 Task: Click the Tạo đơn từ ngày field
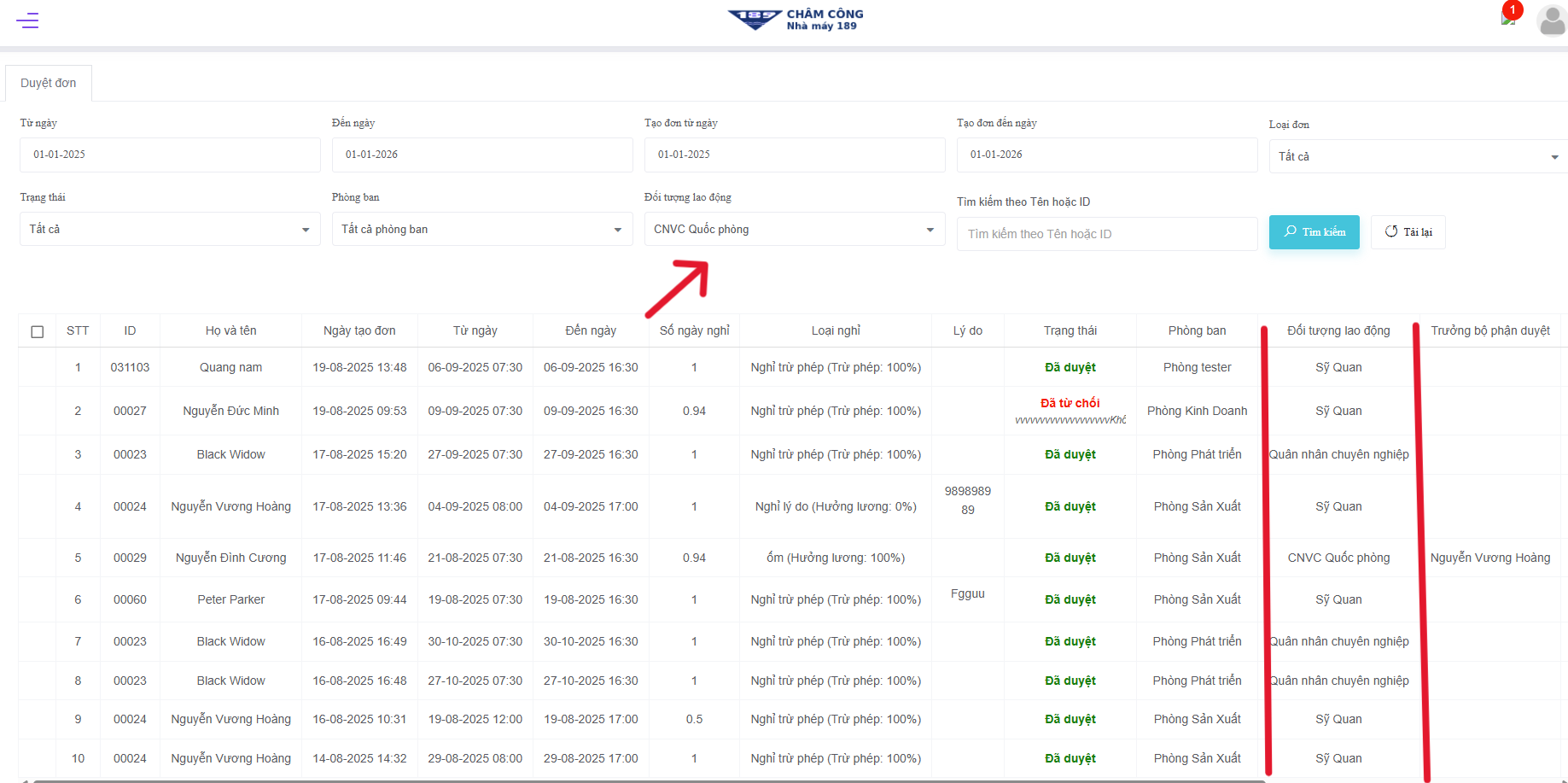794,155
